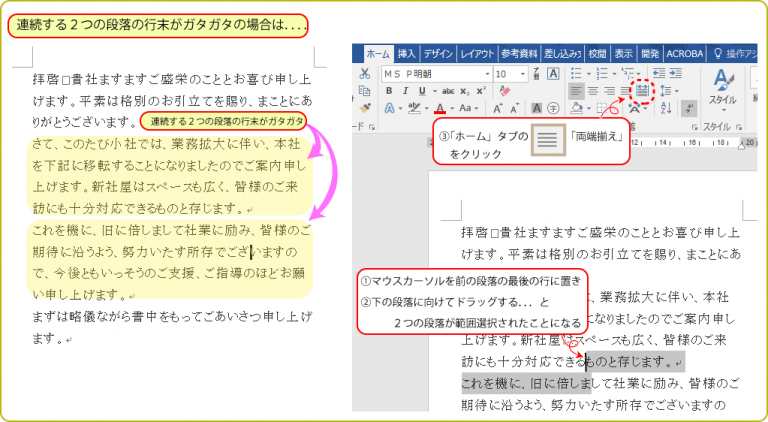Click the paragraph shading paint bucket icon
This screenshot has height=422, width=768.
tap(577, 108)
